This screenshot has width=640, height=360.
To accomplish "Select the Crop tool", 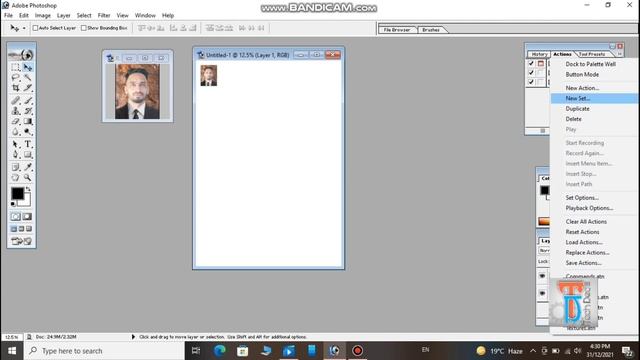I will (16, 88).
